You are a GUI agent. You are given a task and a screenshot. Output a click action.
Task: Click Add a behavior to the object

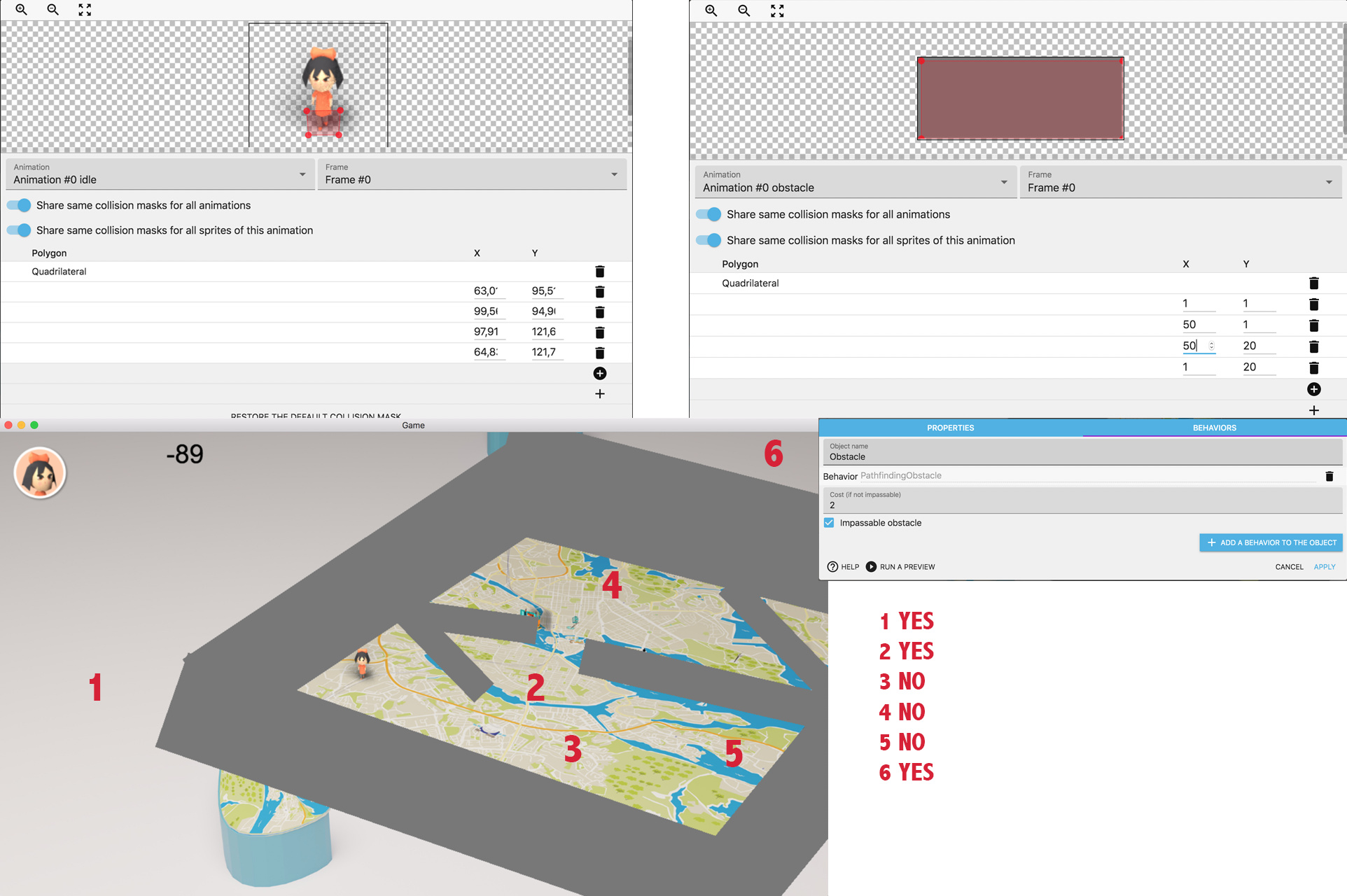click(x=1271, y=542)
